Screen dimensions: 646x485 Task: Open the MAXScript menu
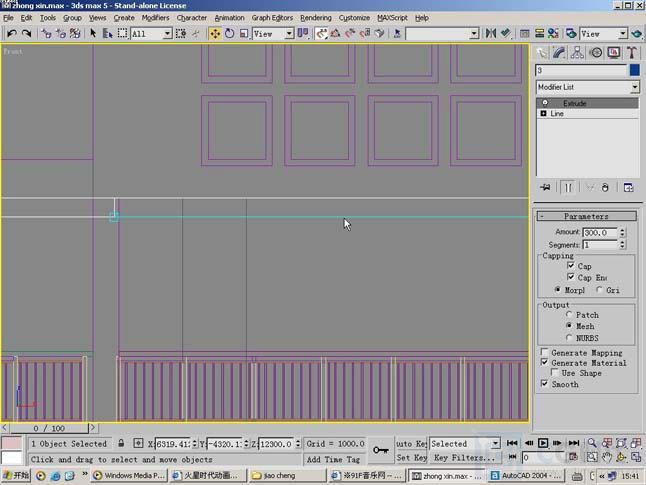click(392, 18)
